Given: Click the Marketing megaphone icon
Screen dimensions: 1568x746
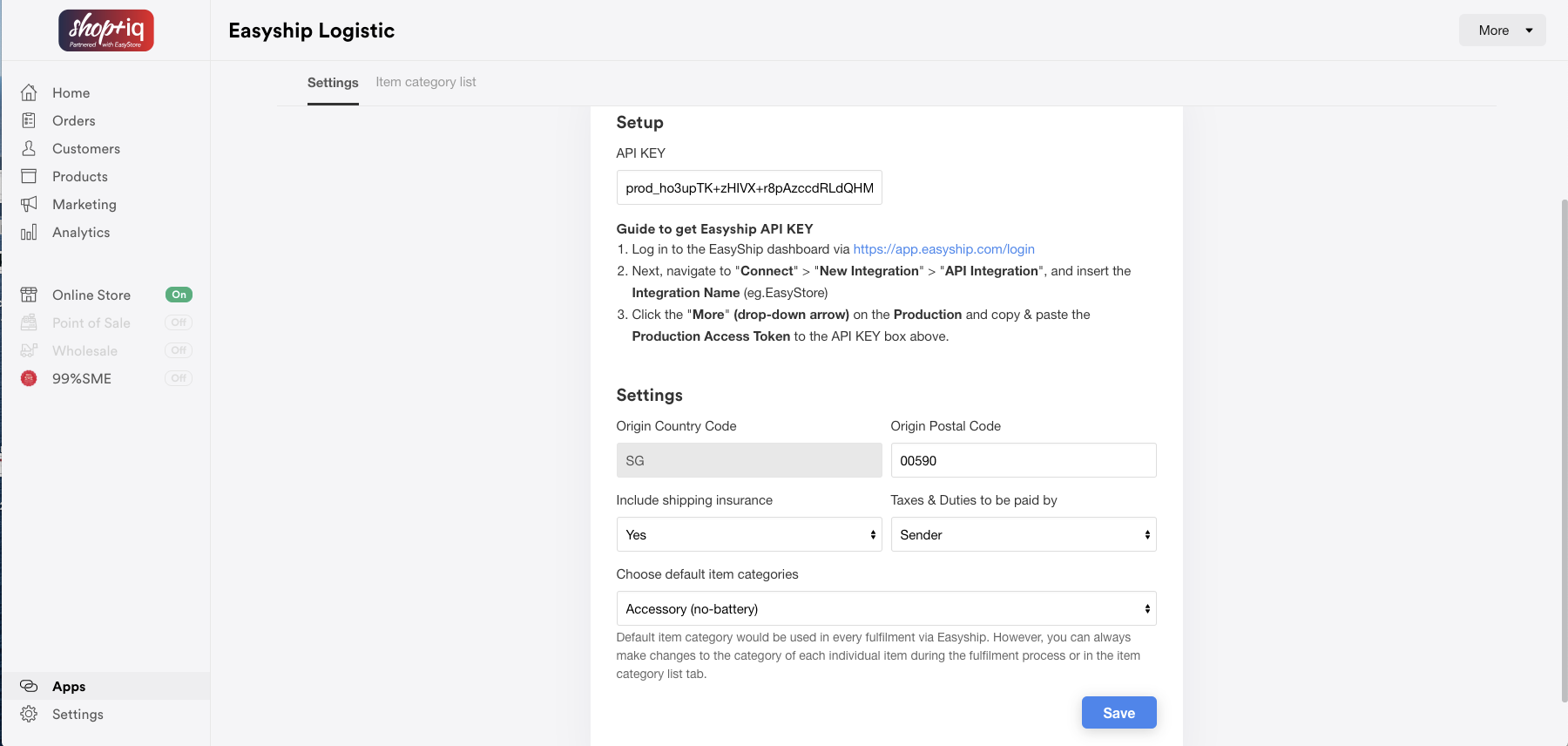Looking at the screenshot, I should coord(29,204).
